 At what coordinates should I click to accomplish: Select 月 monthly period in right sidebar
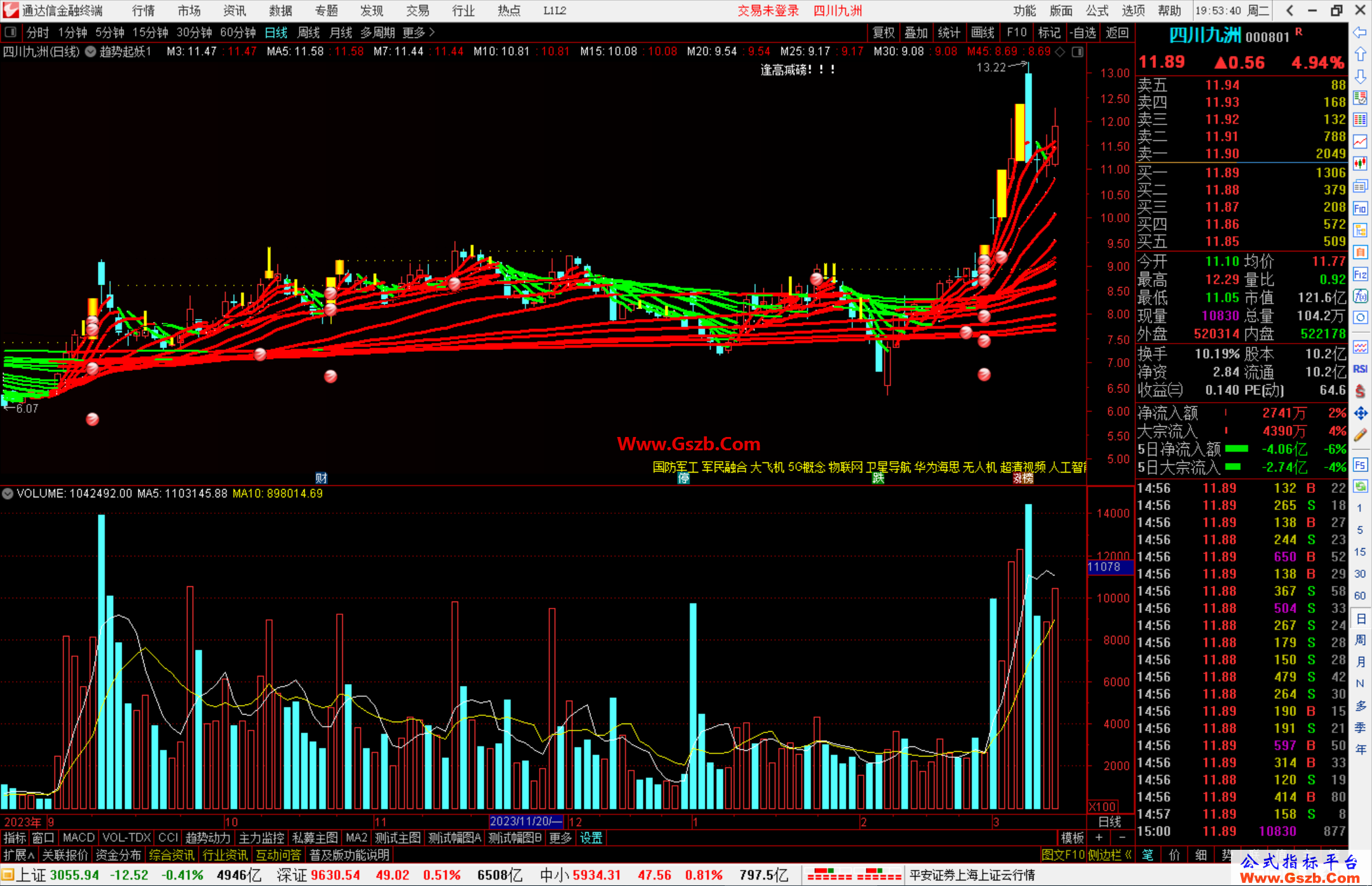tap(1361, 662)
